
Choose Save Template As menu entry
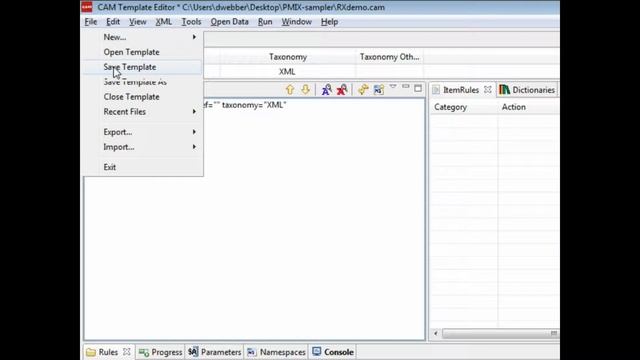pos(143,82)
